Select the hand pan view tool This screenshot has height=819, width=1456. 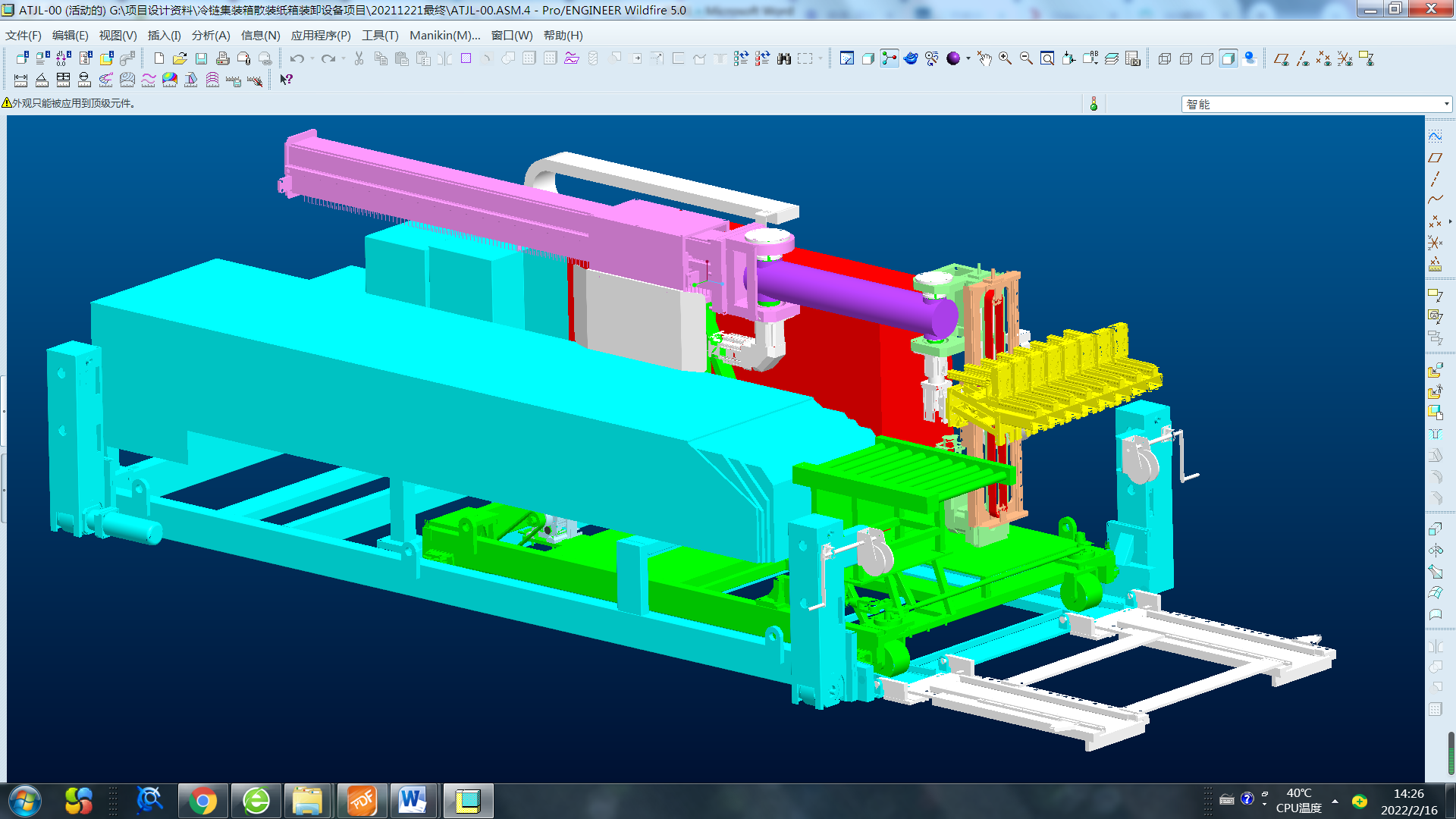(x=984, y=58)
